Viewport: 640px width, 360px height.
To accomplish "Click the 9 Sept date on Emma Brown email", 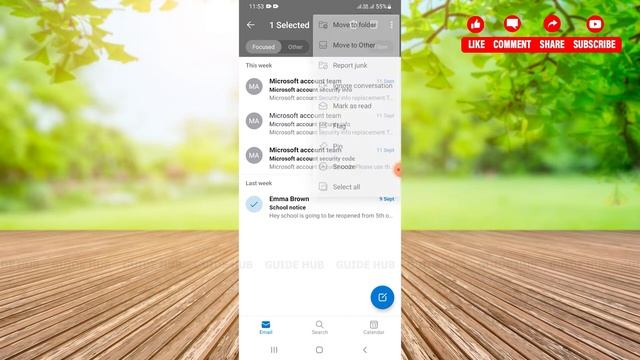I will pos(387,199).
